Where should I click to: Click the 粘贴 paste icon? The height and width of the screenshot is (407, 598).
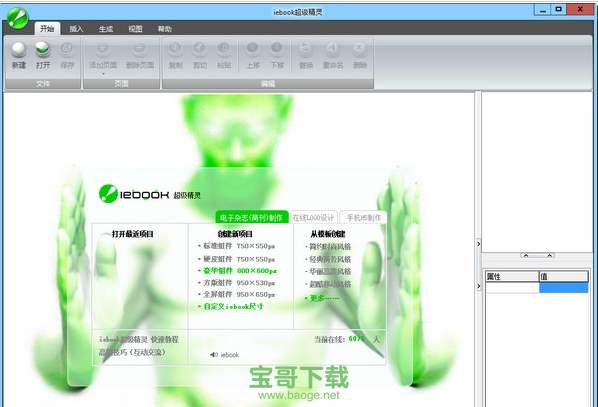[224, 50]
